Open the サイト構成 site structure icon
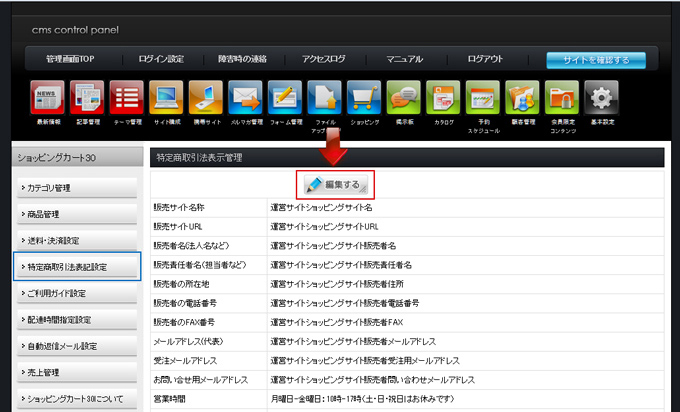 (166, 98)
